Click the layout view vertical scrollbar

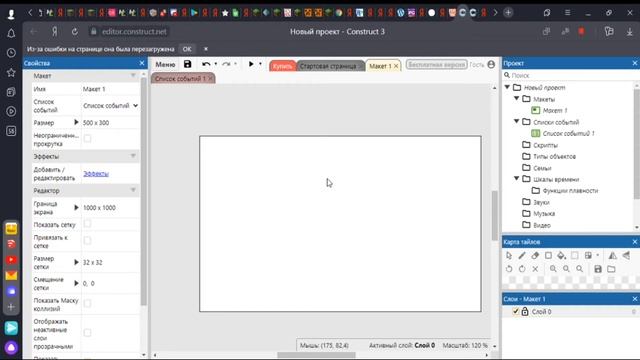coord(494,216)
